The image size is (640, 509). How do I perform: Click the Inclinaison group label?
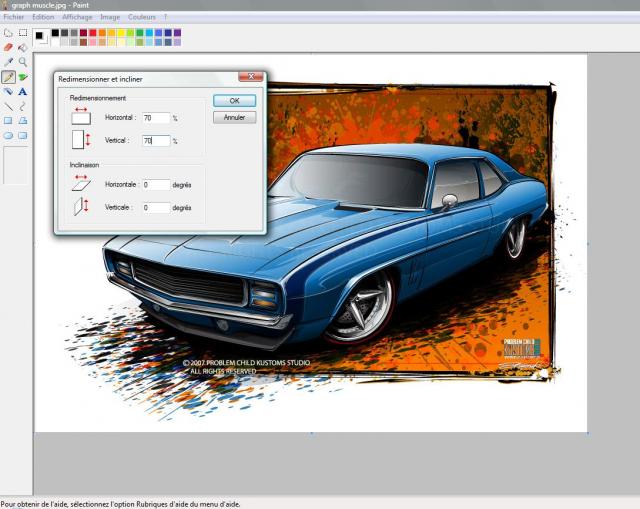point(84,165)
